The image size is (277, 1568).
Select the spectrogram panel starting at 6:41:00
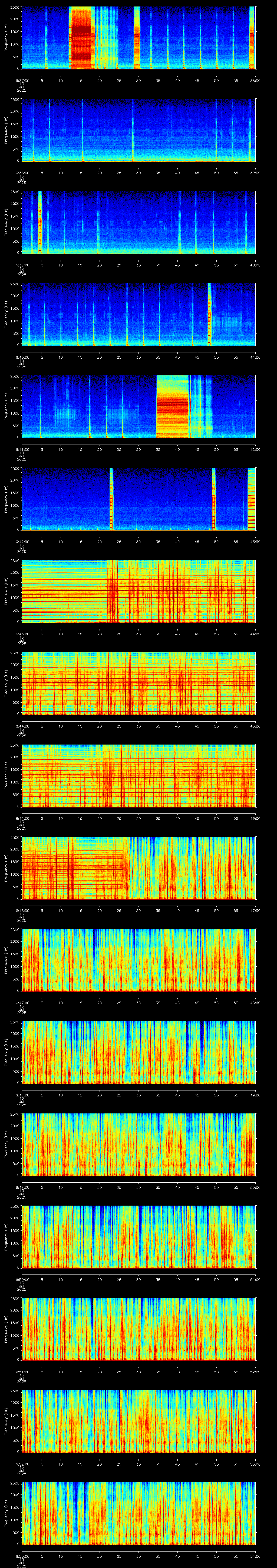click(x=139, y=407)
